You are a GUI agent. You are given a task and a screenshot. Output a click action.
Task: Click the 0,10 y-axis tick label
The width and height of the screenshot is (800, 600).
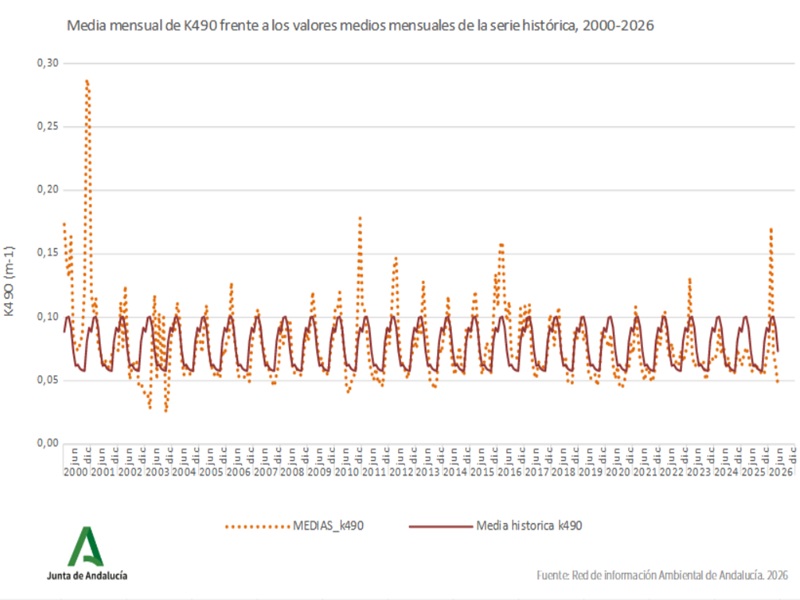(47, 317)
